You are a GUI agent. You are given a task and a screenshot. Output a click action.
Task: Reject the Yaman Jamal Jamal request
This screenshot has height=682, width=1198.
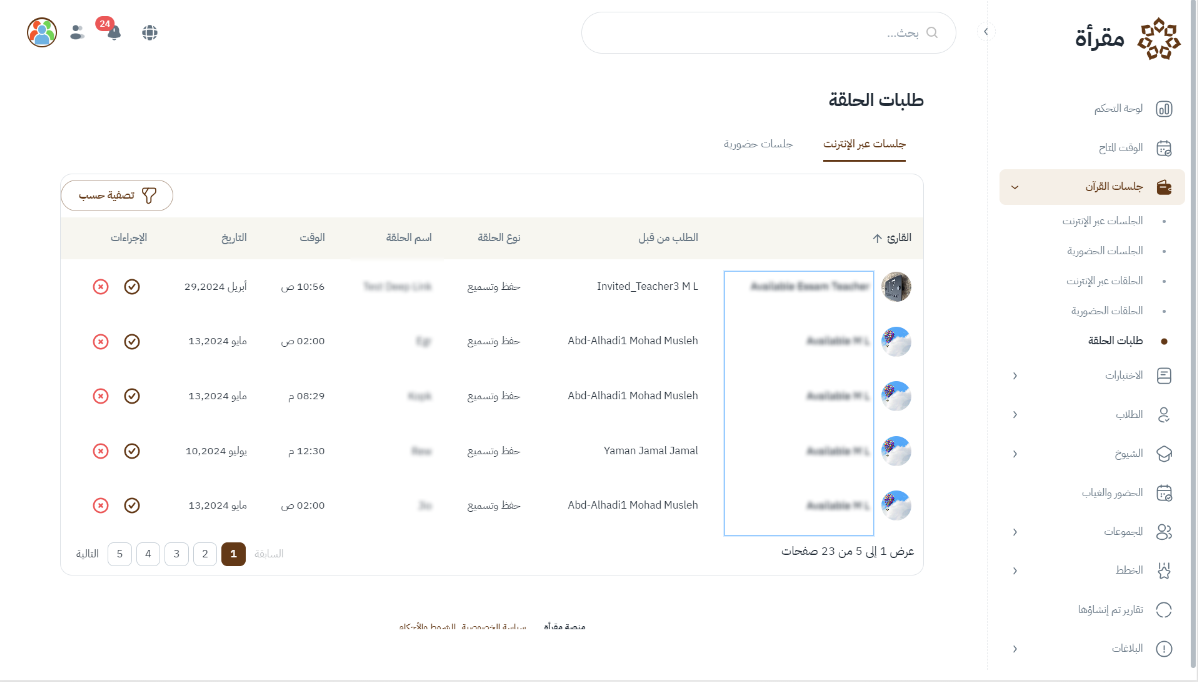point(100,451)
